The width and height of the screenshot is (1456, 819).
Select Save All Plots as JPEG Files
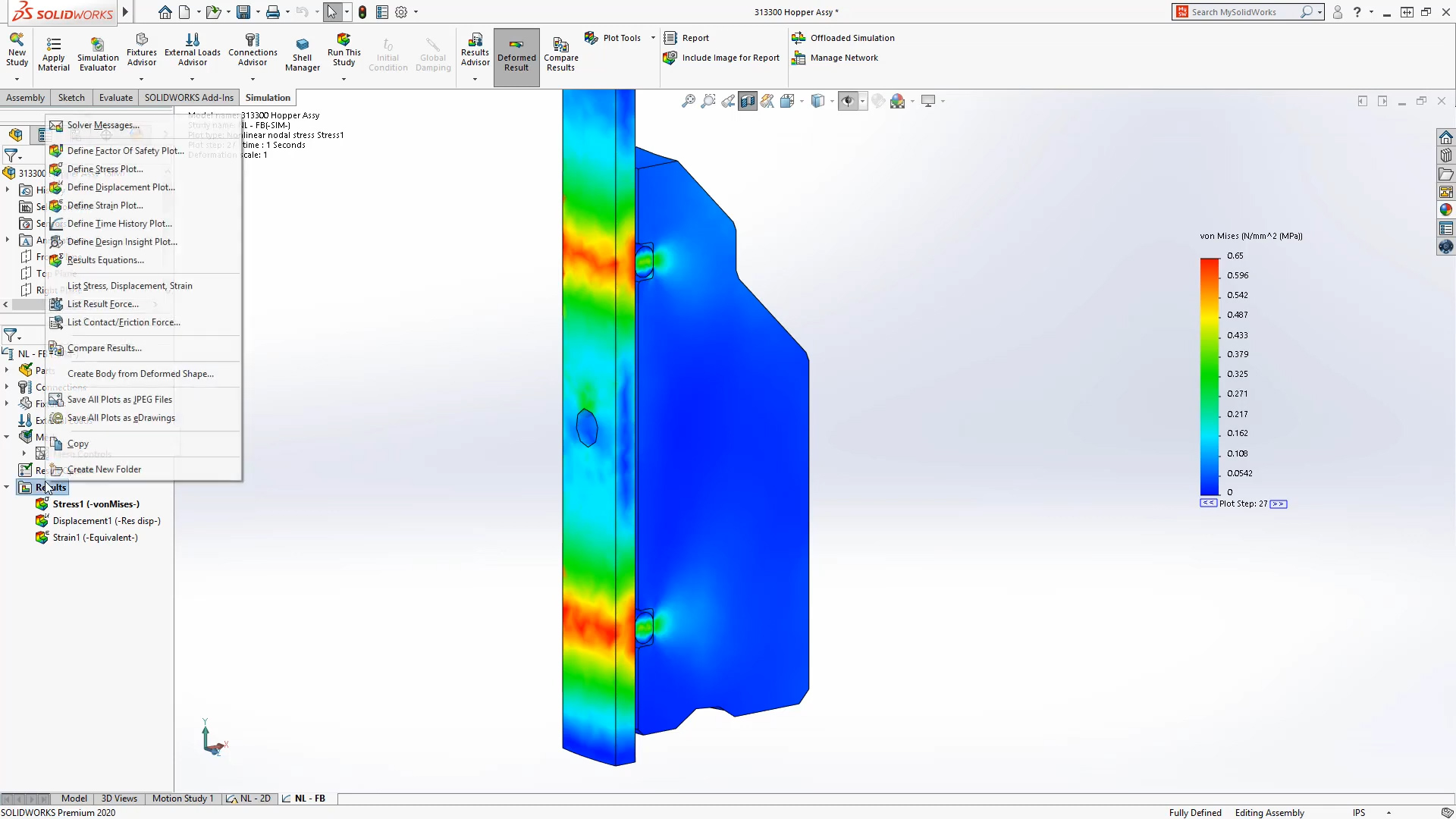pos(143,400)
